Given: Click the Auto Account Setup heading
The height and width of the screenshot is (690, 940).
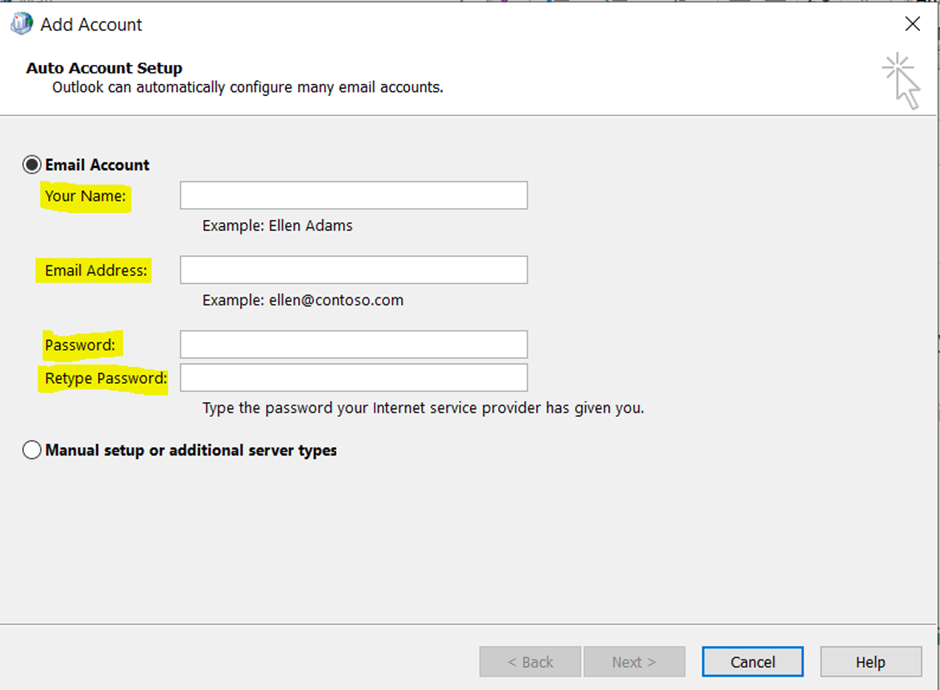Looking at the screenshot, I should [x=104, y=68].
